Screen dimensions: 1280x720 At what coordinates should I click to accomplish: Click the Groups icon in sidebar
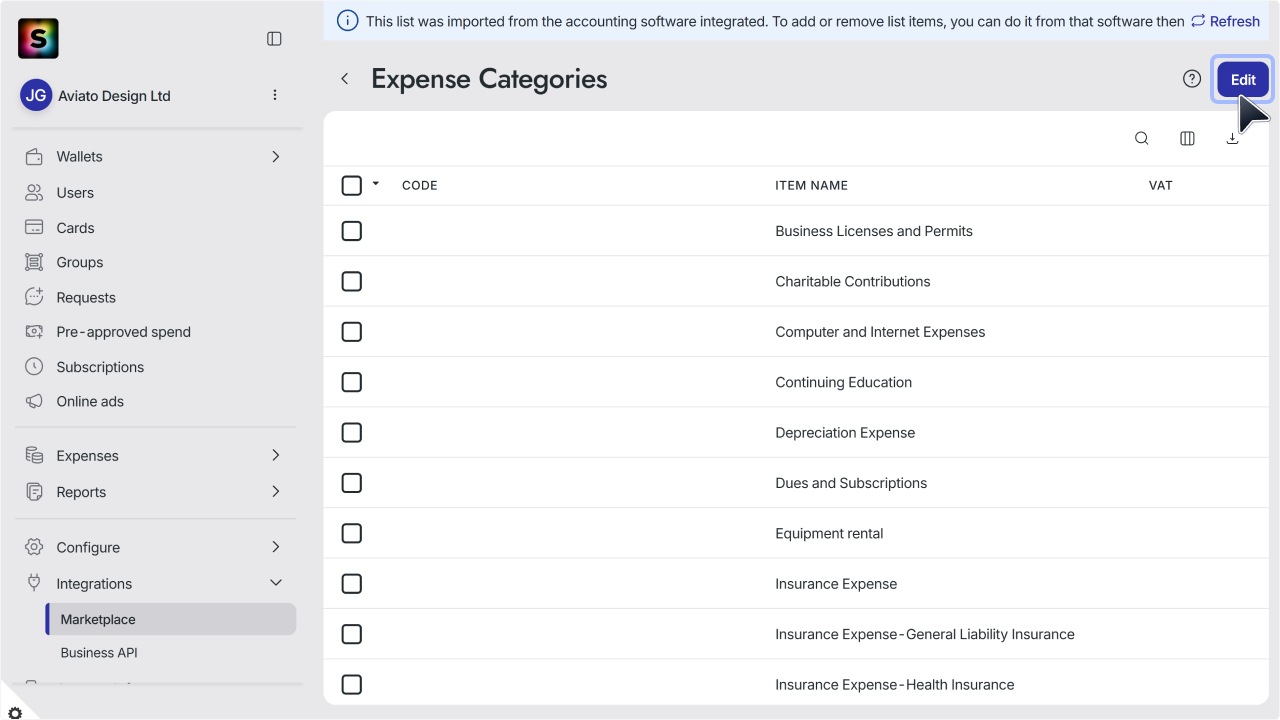[x=34, y=262]
